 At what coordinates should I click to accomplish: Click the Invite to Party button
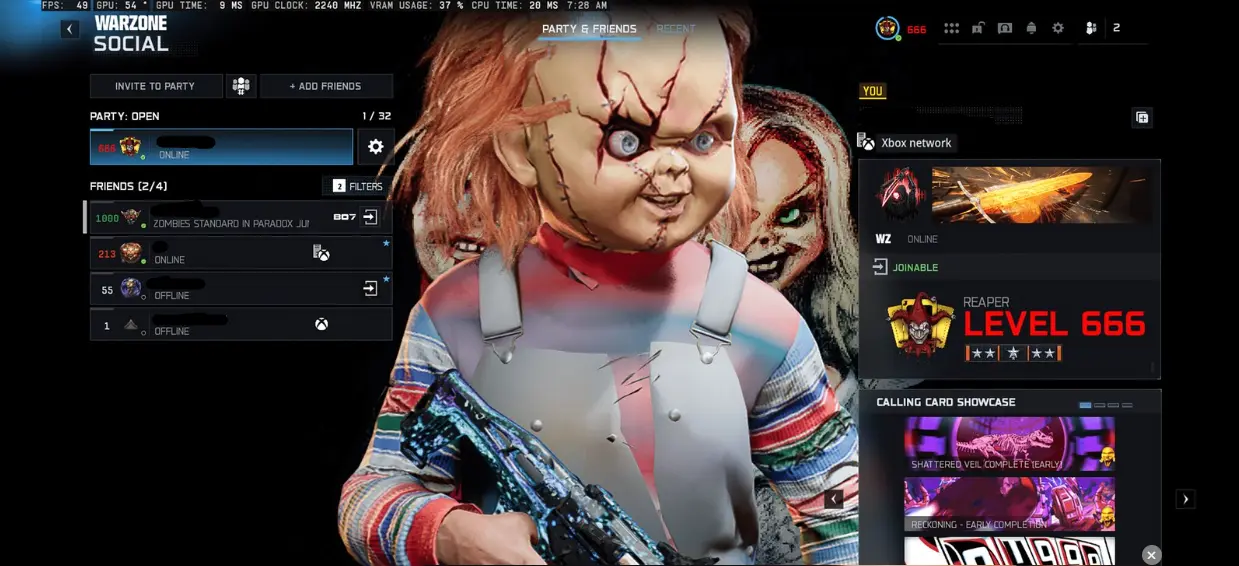coord(156,86)
